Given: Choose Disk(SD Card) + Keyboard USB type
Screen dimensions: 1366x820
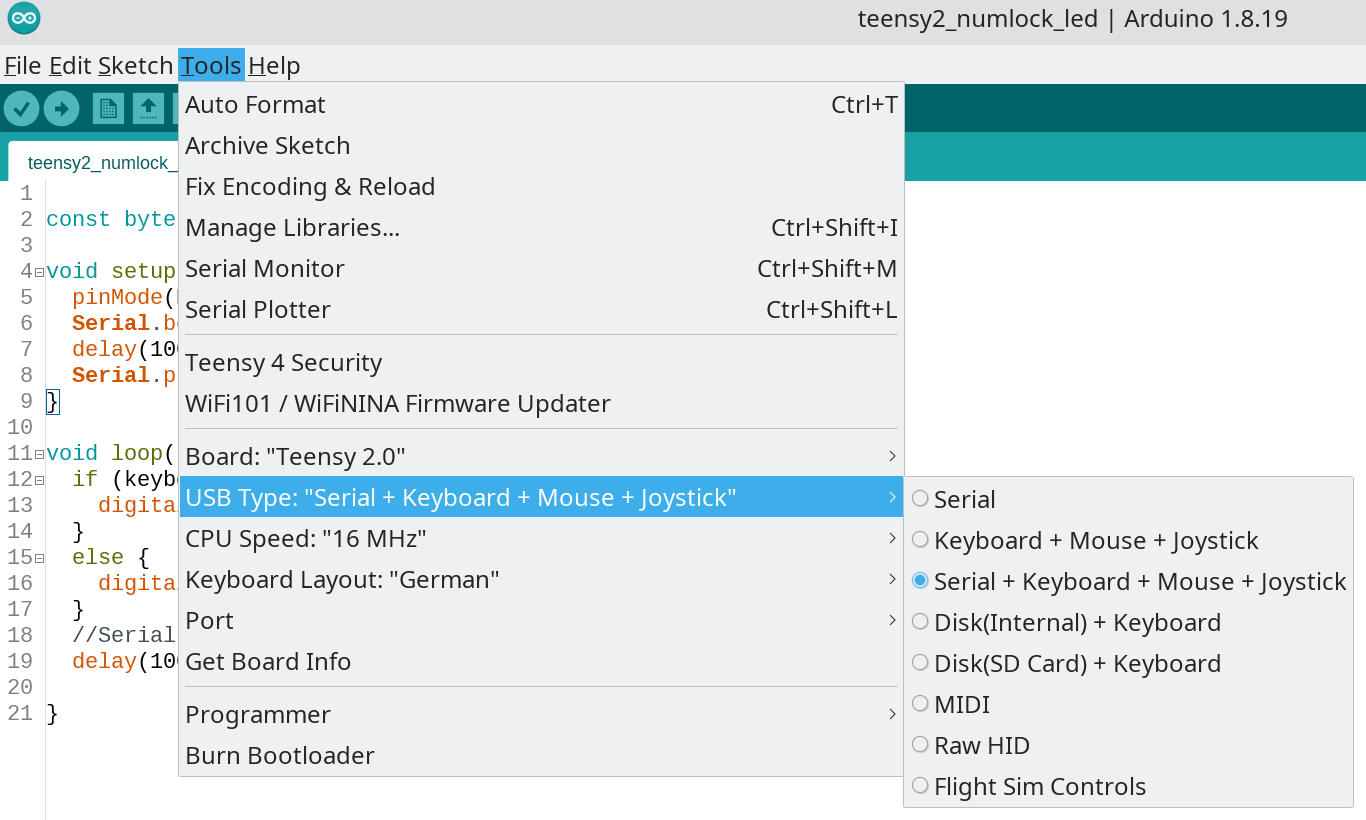Looking at the screenshot, I should coord(1128,663).
